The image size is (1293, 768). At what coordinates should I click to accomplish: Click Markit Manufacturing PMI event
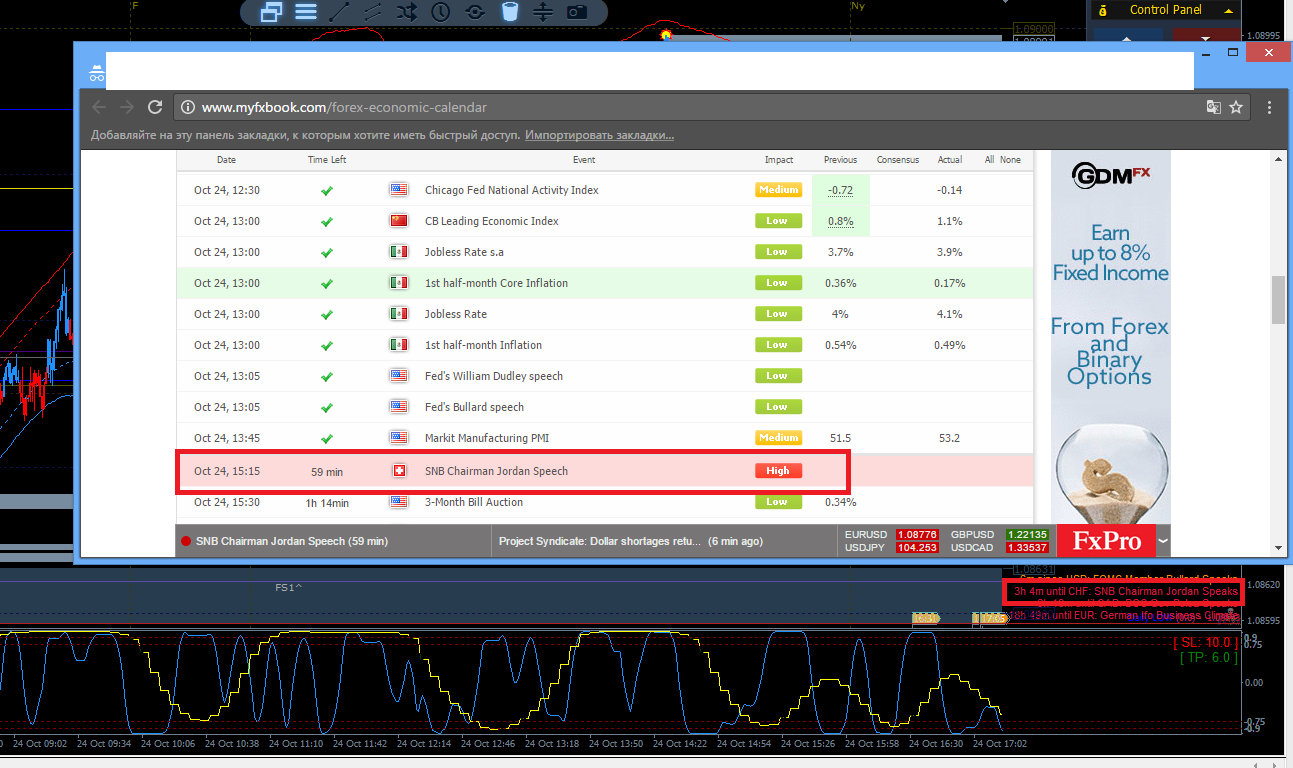[487, 438]
